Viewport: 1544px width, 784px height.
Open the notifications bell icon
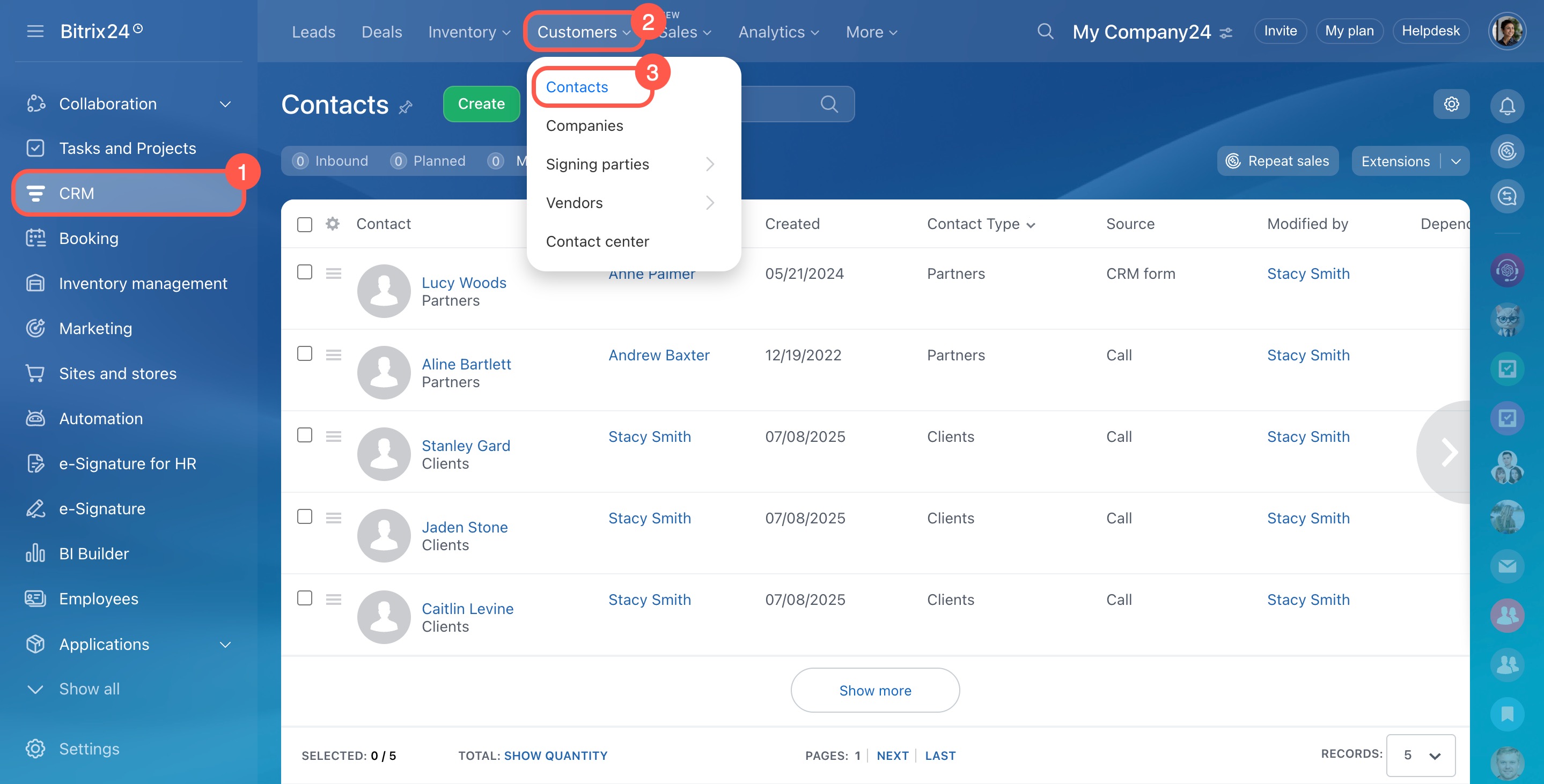pyautogui.click(x=1507, y=106)
